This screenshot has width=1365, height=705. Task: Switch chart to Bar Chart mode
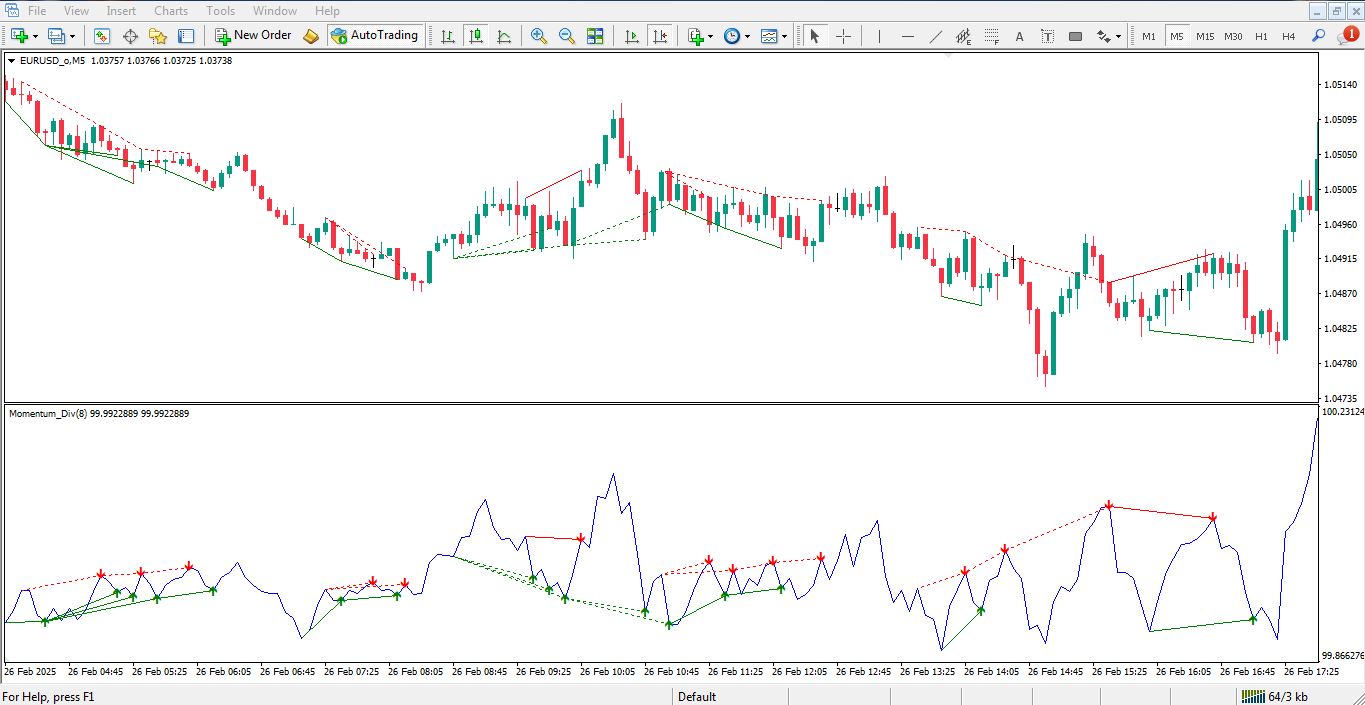click(447, 36)
